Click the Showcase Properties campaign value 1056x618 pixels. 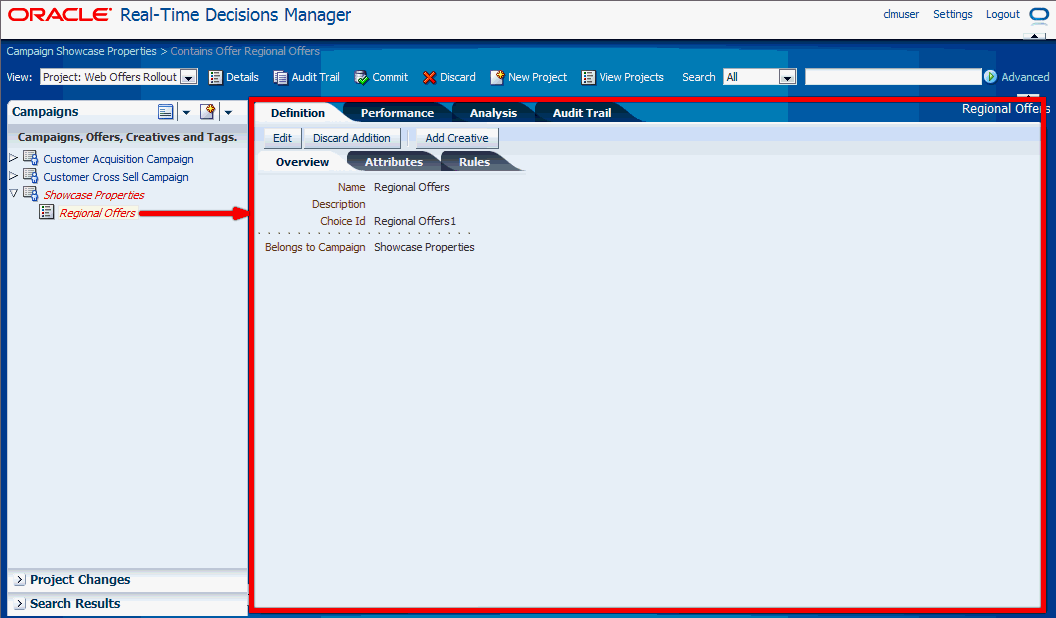click(x=424, y=247)
